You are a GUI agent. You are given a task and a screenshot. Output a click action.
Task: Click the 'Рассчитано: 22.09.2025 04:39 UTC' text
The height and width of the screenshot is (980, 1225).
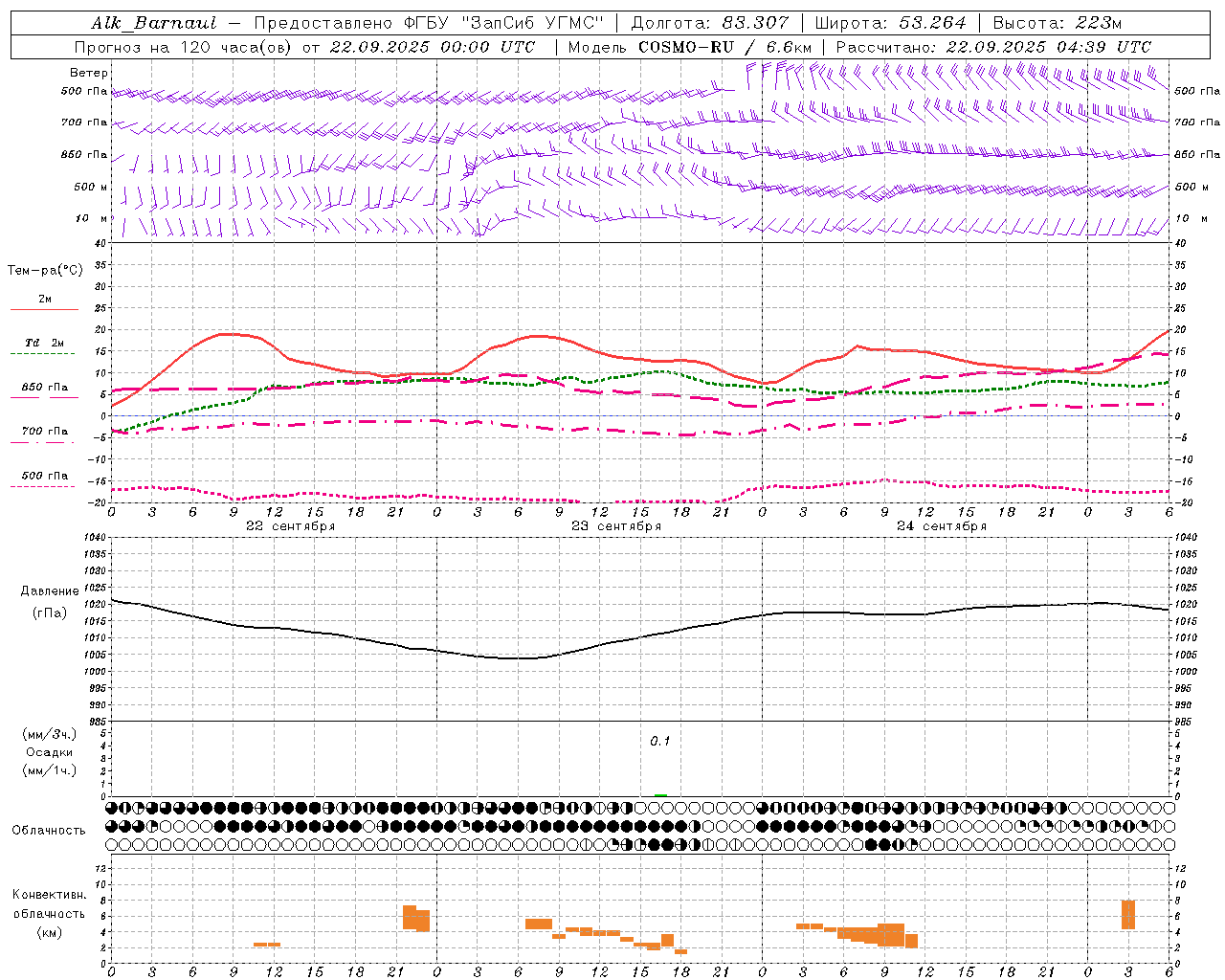[x=993, y=47]
